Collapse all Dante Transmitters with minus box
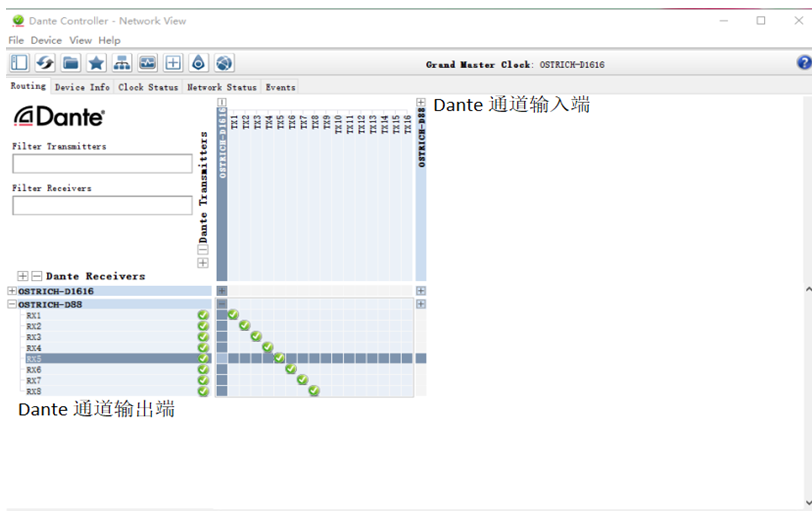812x511 pixels. tap(203, 249)
